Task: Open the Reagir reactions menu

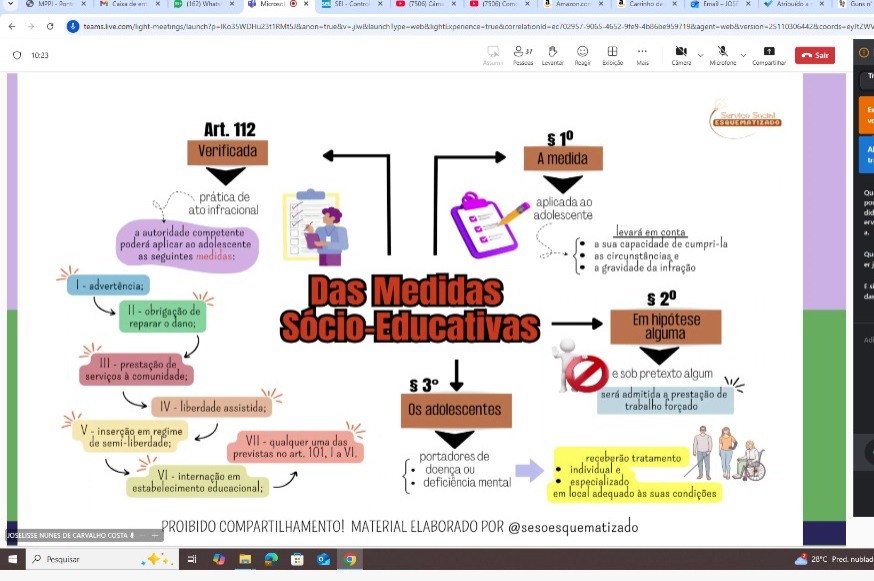Action: [582, 54]
